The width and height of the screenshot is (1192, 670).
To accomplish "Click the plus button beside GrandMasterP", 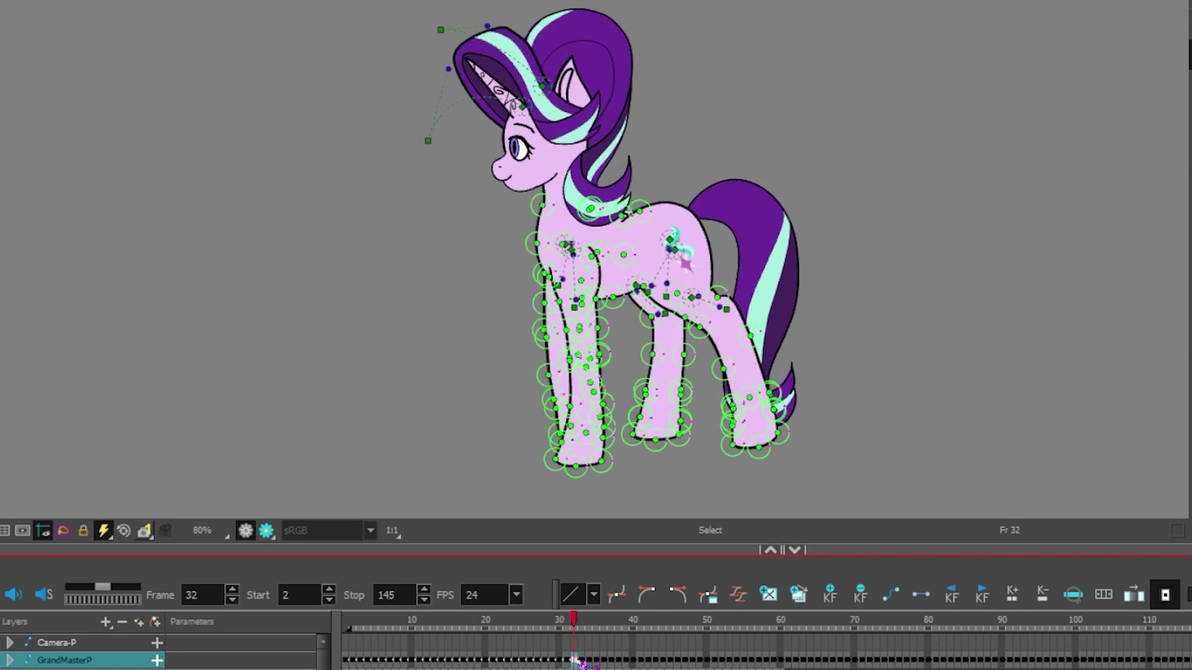I will (156, 661).
